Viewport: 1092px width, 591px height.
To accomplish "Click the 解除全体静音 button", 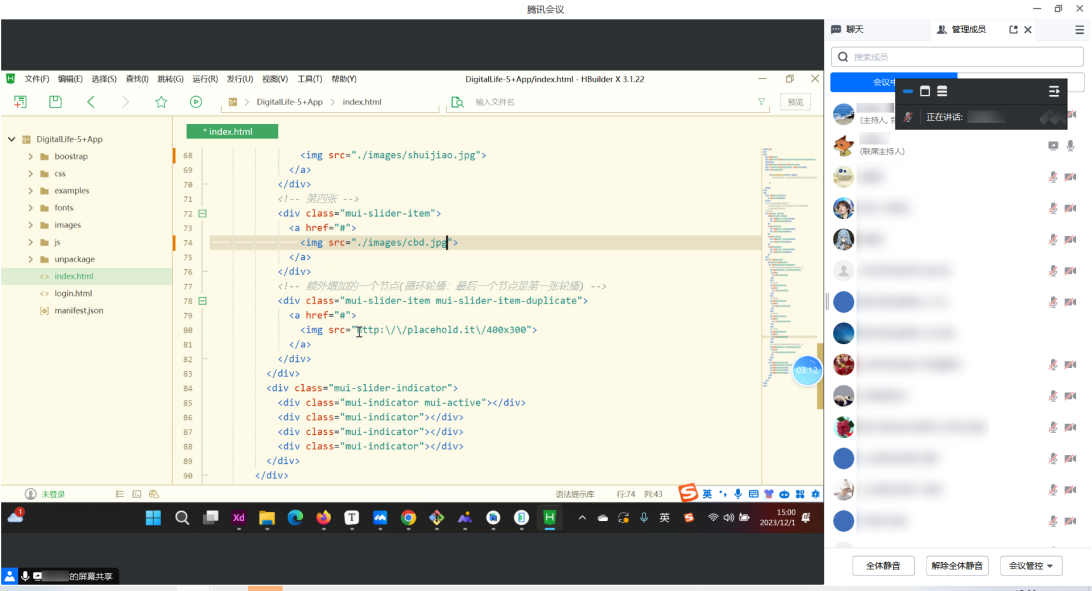I will pos(957,566).
